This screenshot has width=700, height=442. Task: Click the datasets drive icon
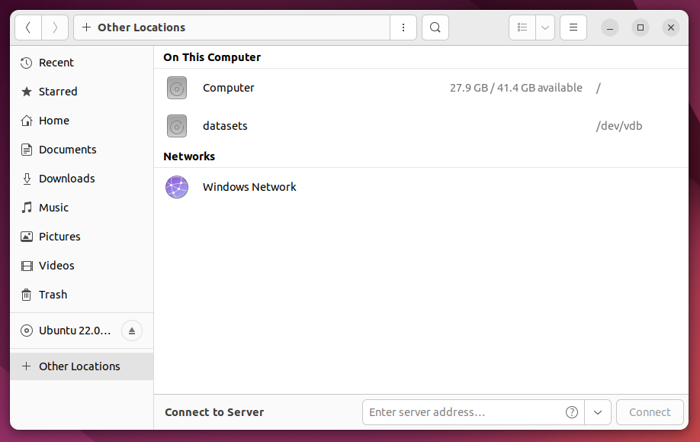coord(177,126)
